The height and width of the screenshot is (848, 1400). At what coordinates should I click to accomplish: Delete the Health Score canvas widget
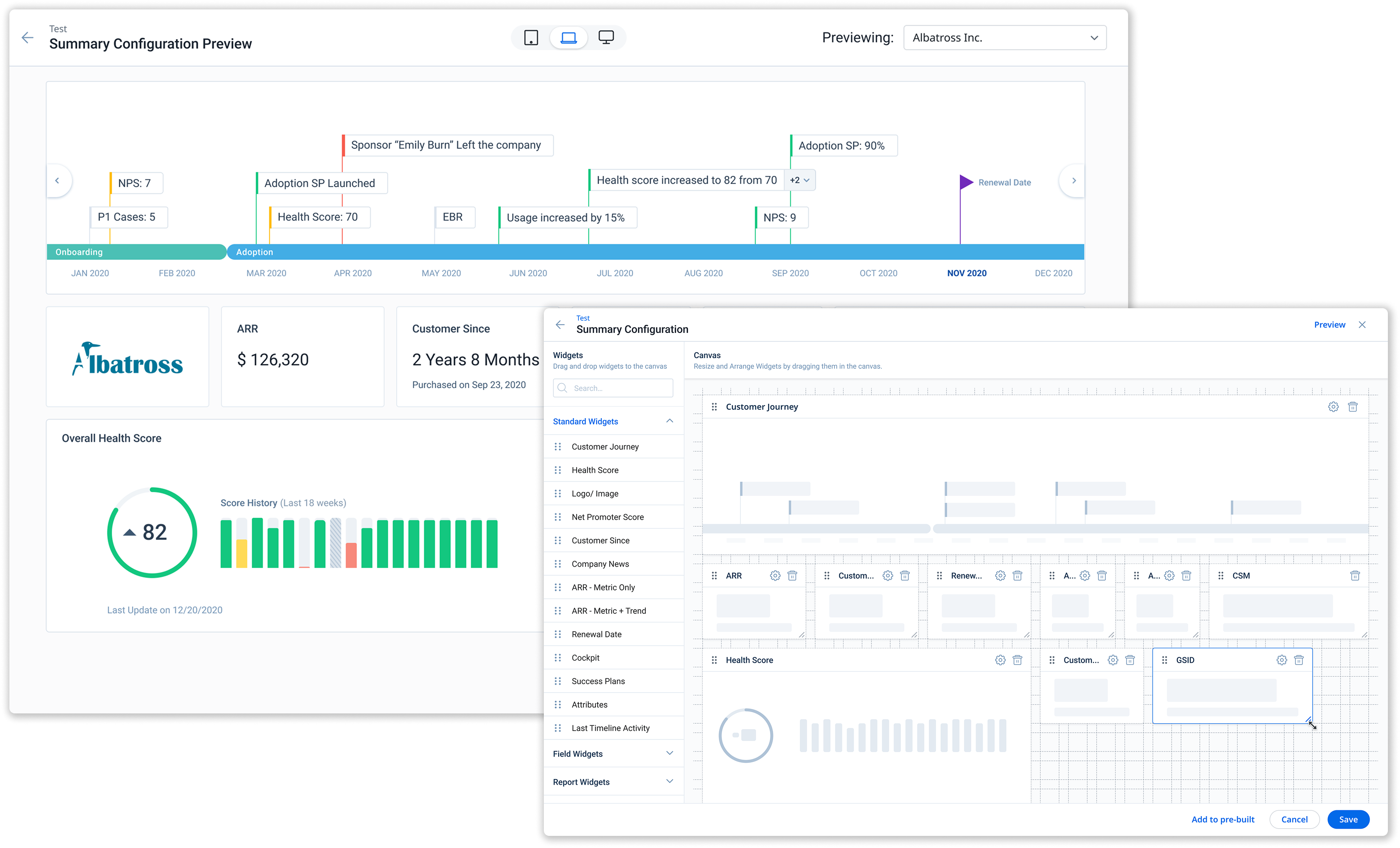click(1018, 660)
